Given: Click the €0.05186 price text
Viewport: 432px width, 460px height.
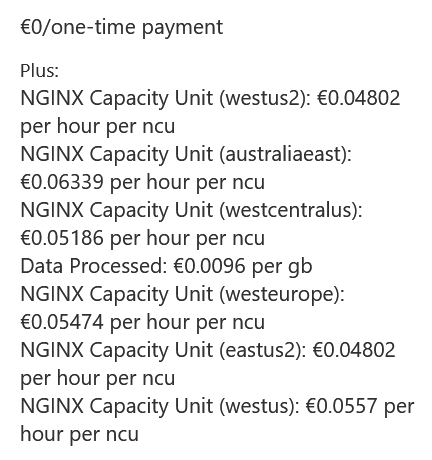Looking at the screenshot, I should 62,238.
